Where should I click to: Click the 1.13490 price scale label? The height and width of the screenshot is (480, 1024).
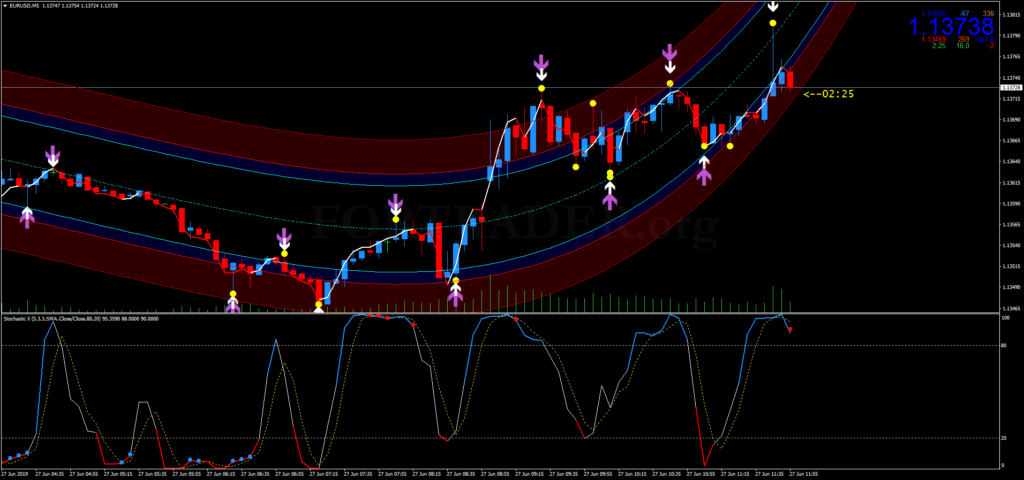pos(1011,287)
